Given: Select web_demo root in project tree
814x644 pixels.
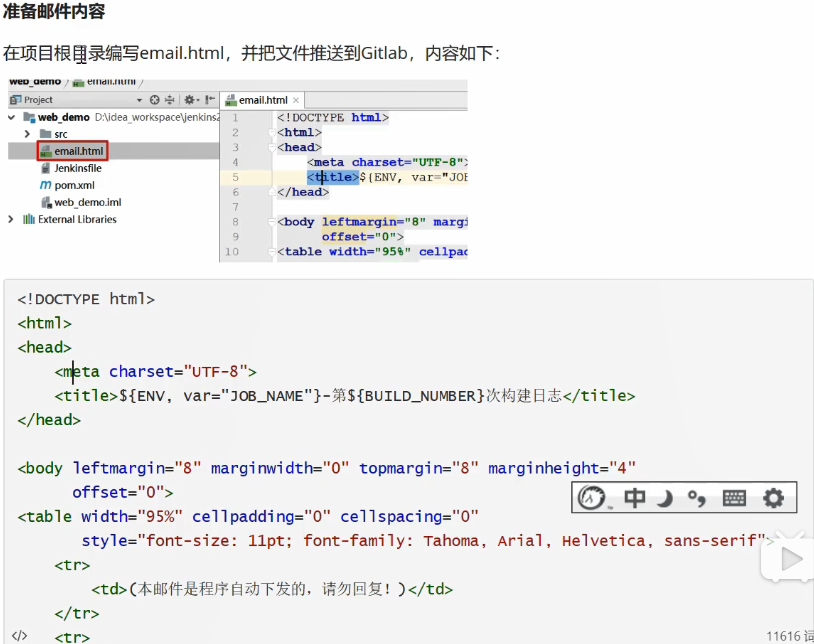Looking at the screenshot, I should [x=63, y=117].
